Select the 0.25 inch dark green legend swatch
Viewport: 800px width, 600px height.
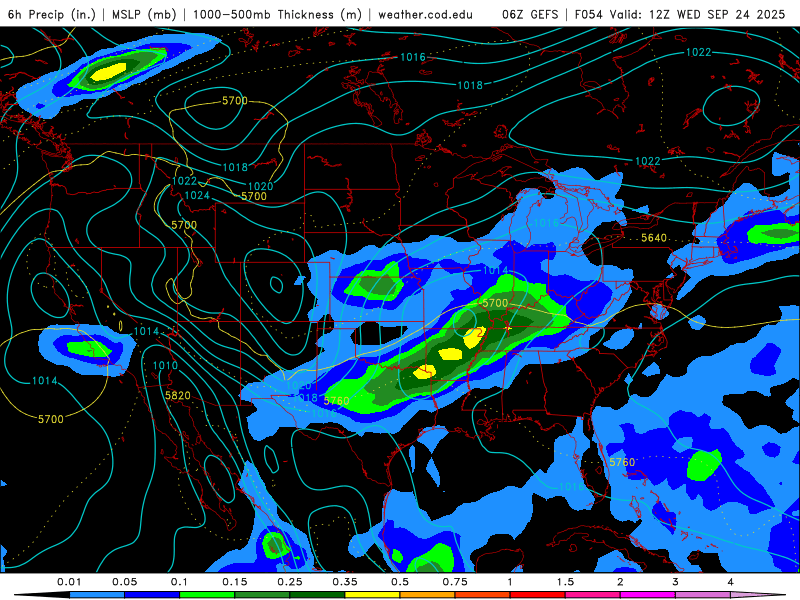click(x=317, y=595)
